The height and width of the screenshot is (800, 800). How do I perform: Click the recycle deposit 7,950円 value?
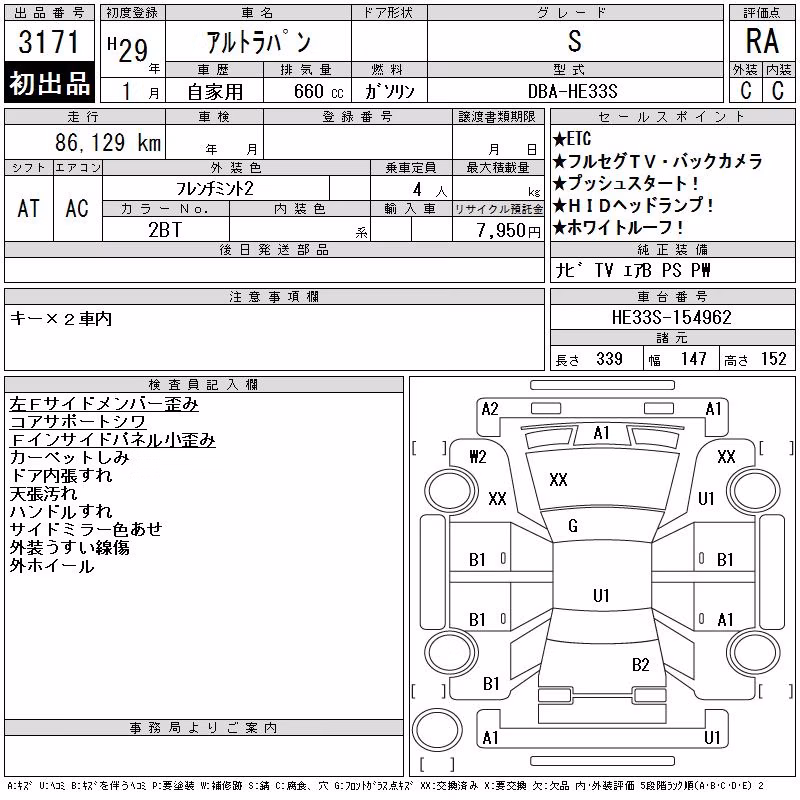pyautogui.click(x=508, y=230)
